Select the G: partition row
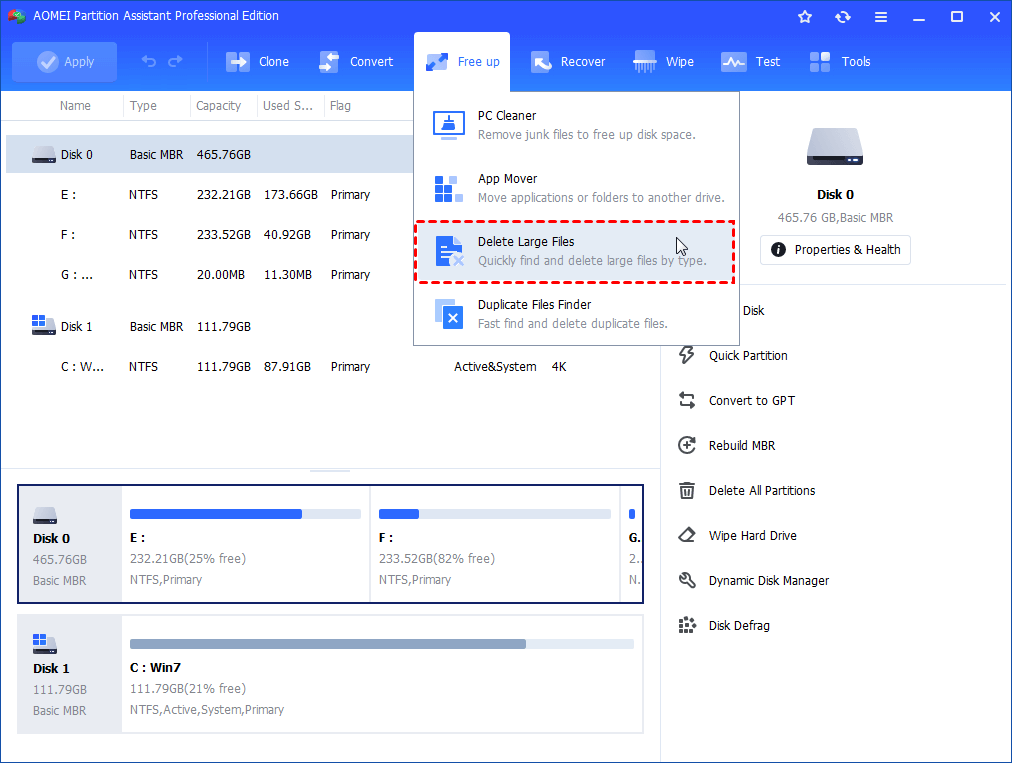The height and width of the screenshot is (763, 1012). [x=209, y=275]
